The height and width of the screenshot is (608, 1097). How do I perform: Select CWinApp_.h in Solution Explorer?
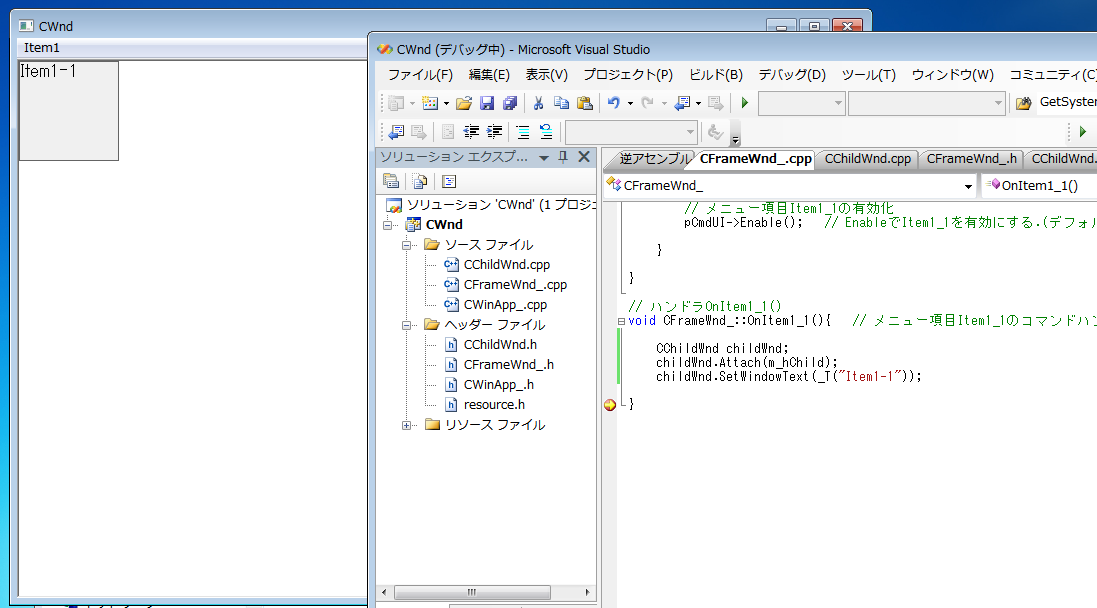point(499,385)
